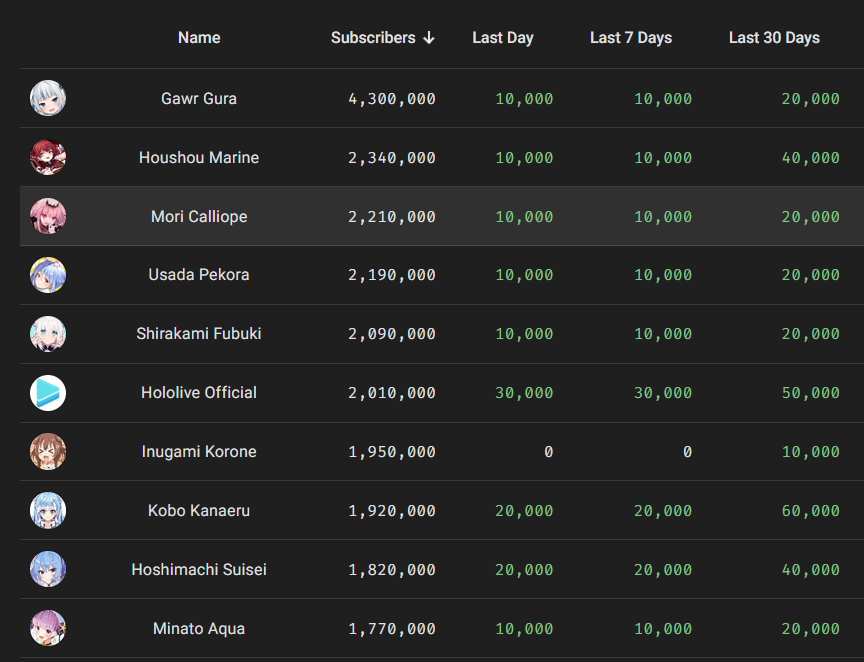This screenshot has width=864, height=662.
Task: Select Mori Calliope's pink-haired avatar
Action: tap(48, 216)
